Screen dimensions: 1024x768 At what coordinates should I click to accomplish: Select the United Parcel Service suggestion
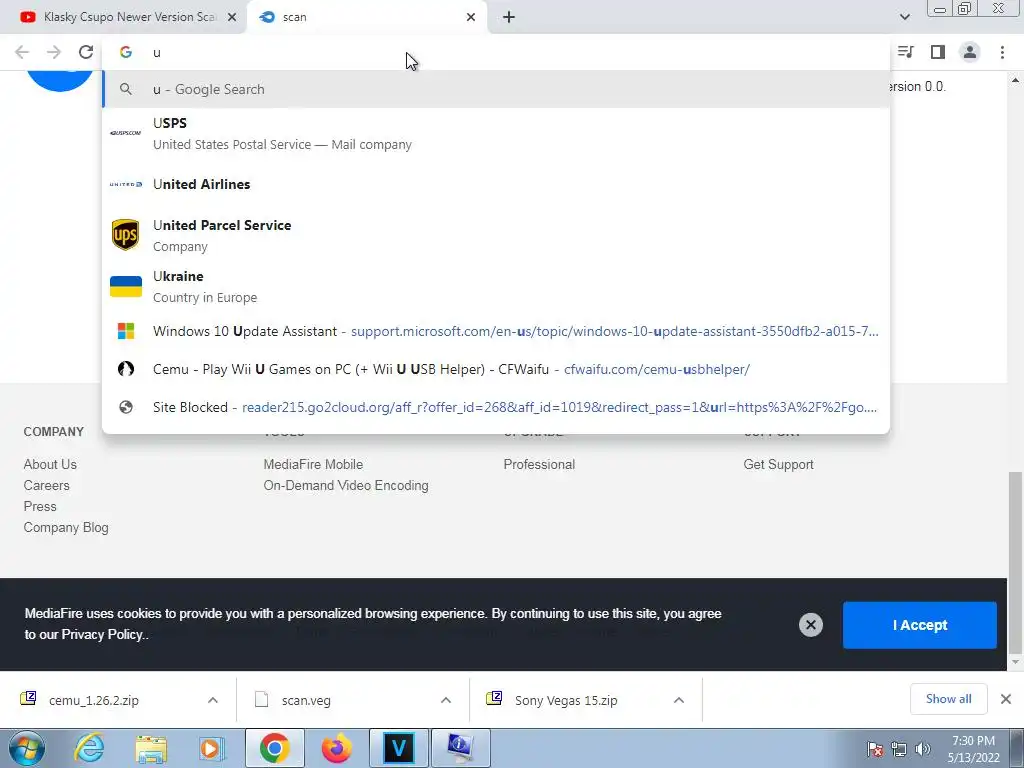pyautogui.click(x=496, y=235)
